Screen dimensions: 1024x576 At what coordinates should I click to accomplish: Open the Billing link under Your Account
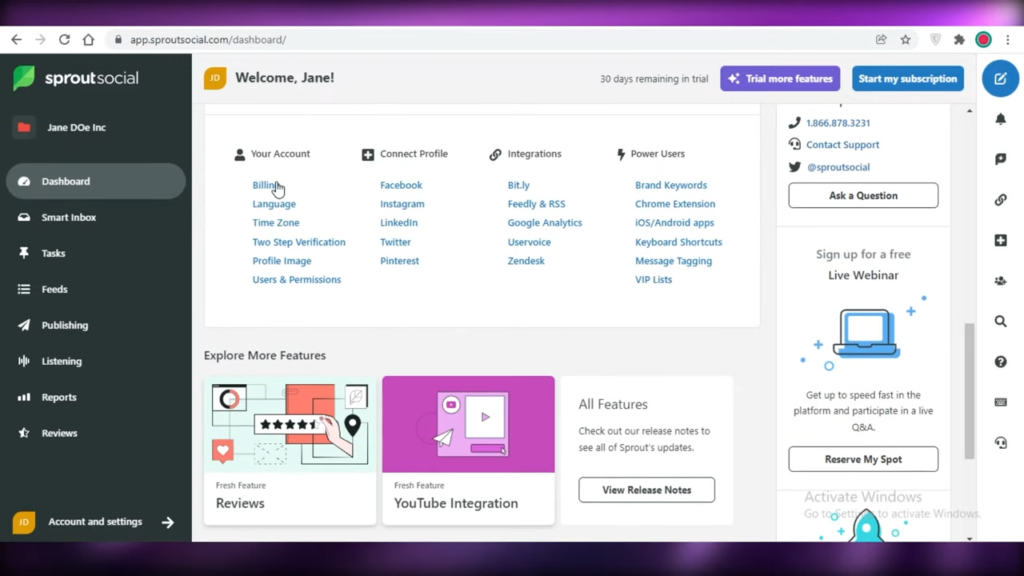[265, 184]
